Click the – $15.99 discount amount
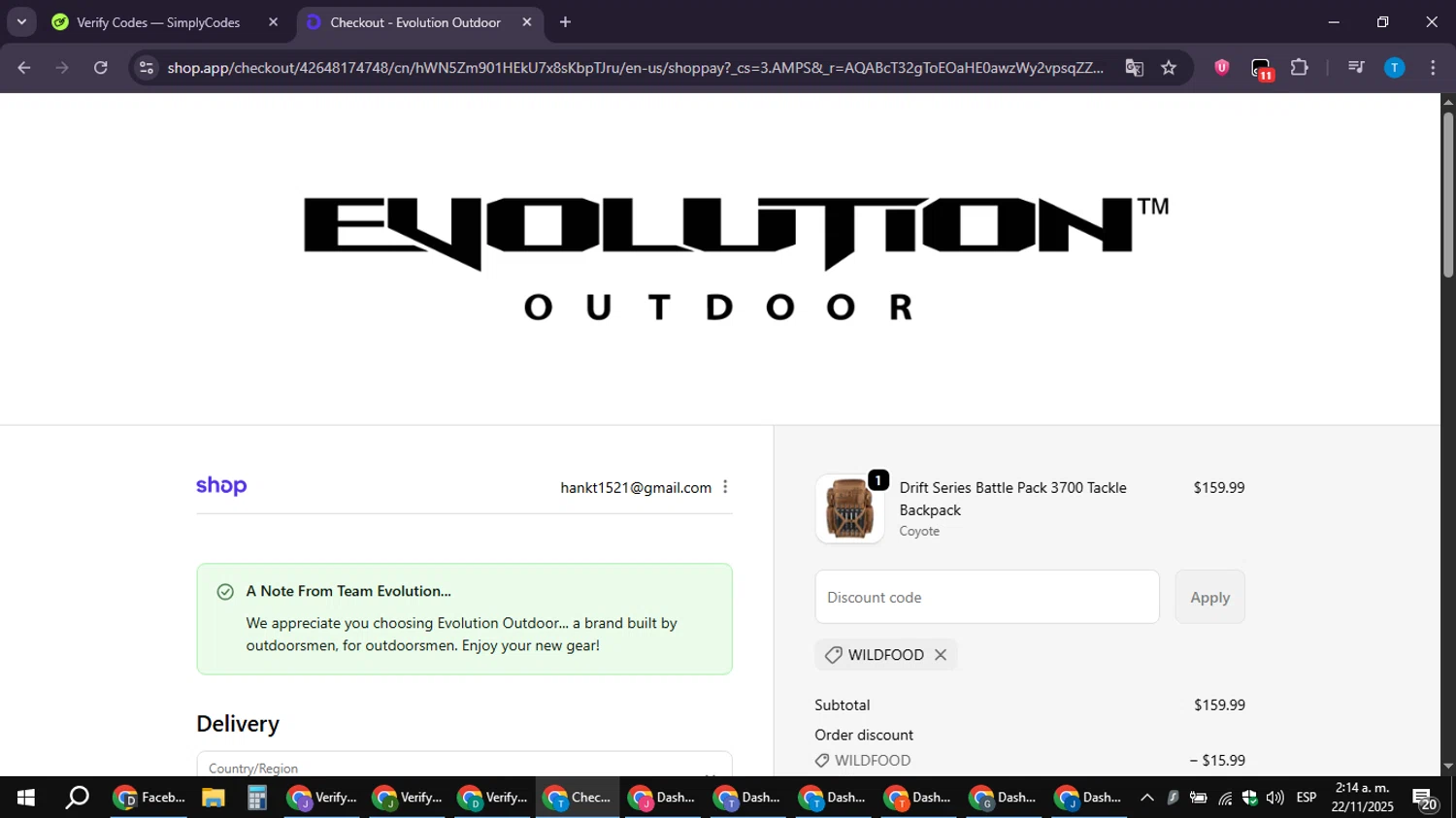 pyautogui.click(x=1217, y=761)
